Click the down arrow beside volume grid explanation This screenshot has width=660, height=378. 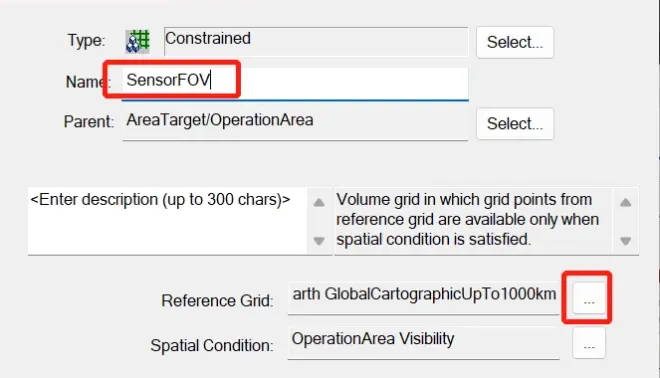(625, 241)
